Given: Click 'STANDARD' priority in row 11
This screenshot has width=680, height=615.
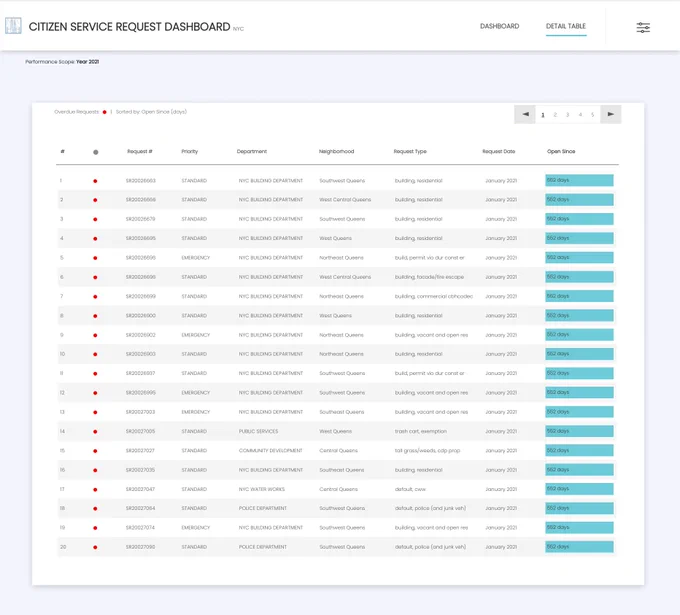Looking at the screenshot, I should pos(194,373).
